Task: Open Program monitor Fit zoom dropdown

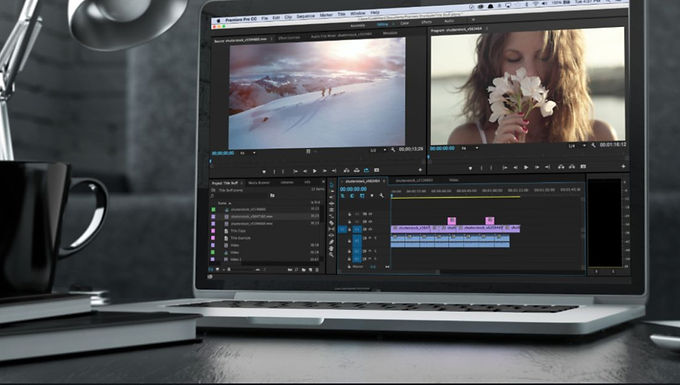Action: pos(471,148)
